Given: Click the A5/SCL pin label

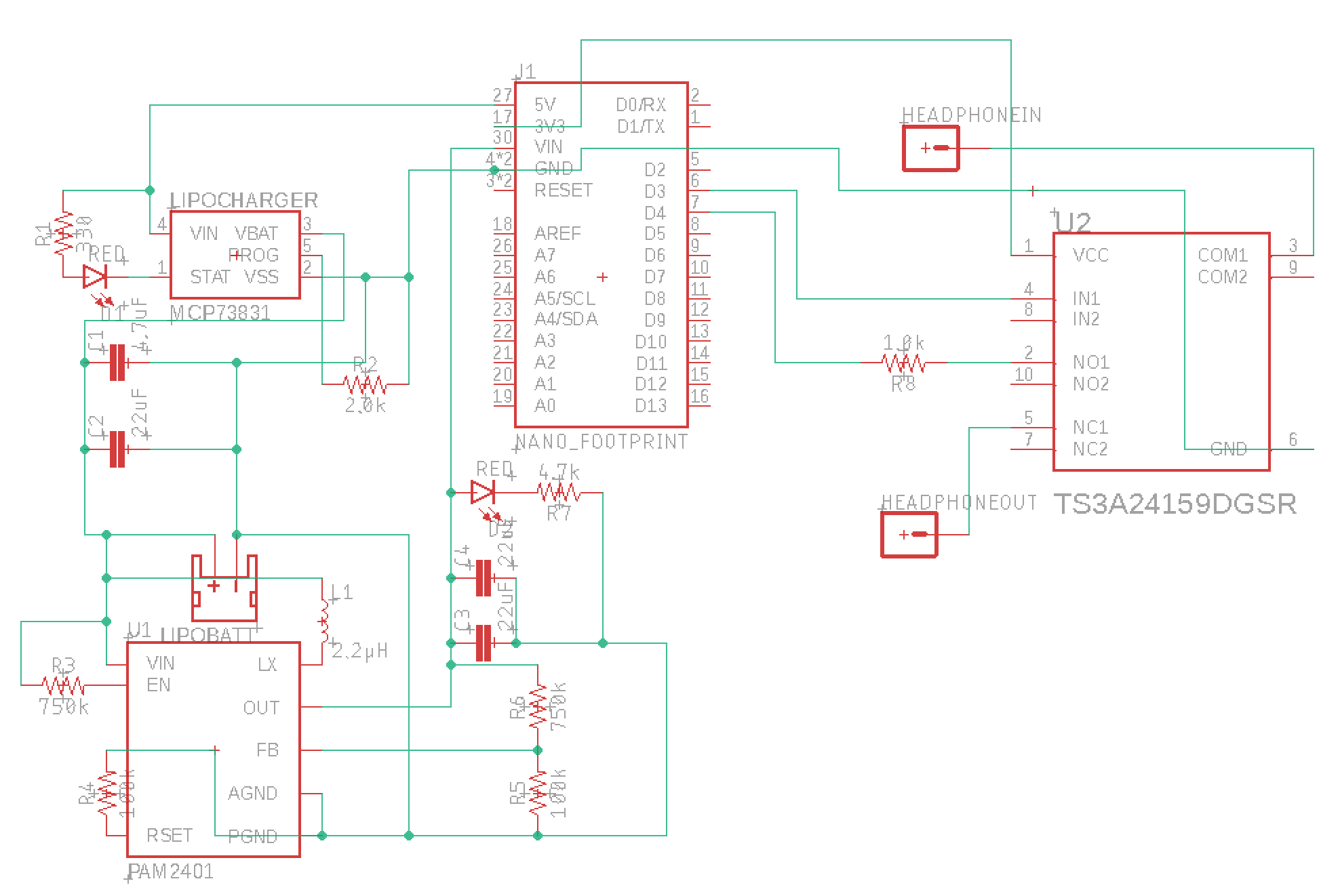Looking at the screenshot, I should coord(565,298).
